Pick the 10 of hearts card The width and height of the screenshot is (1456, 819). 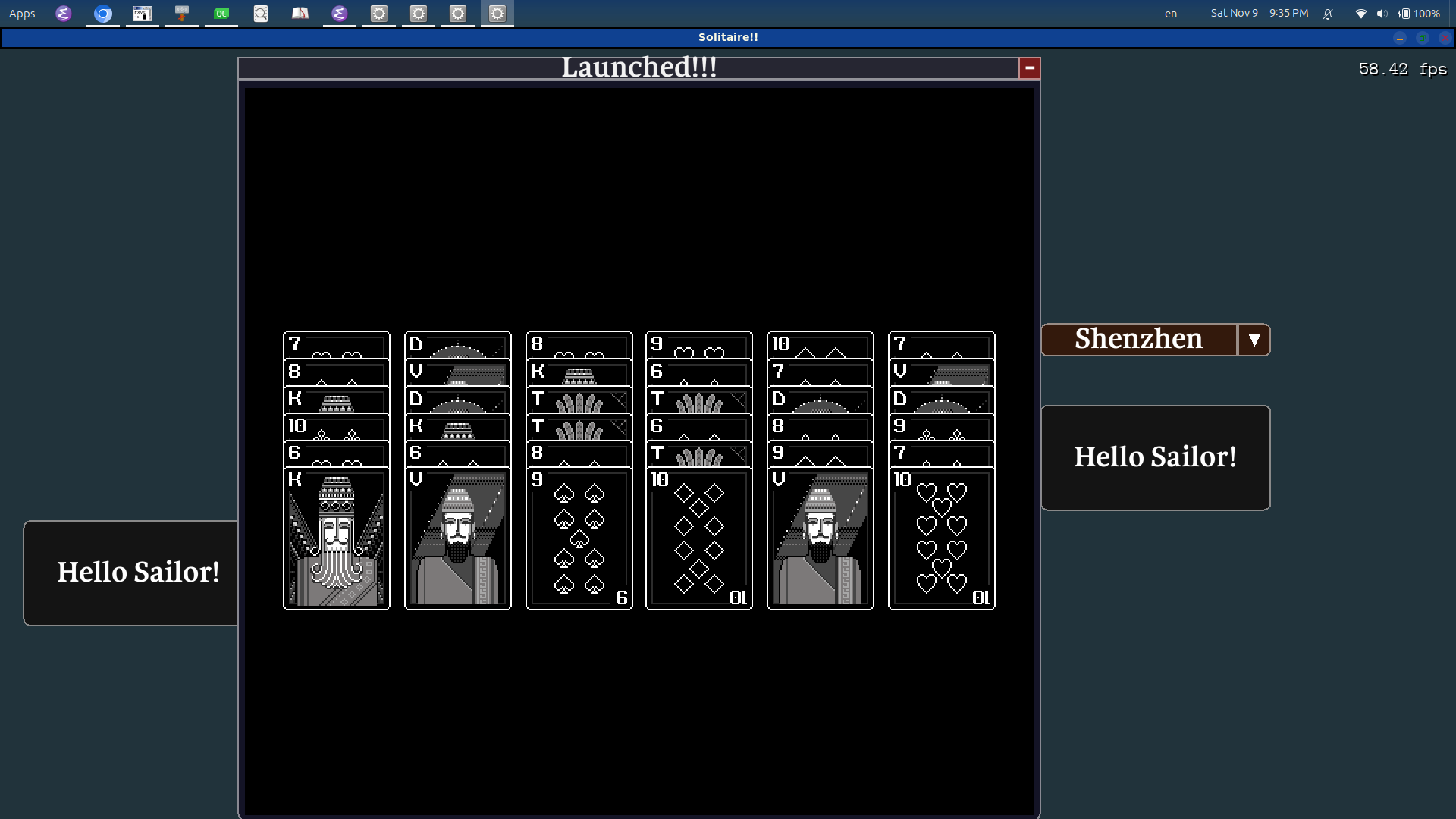click(941, 538)
